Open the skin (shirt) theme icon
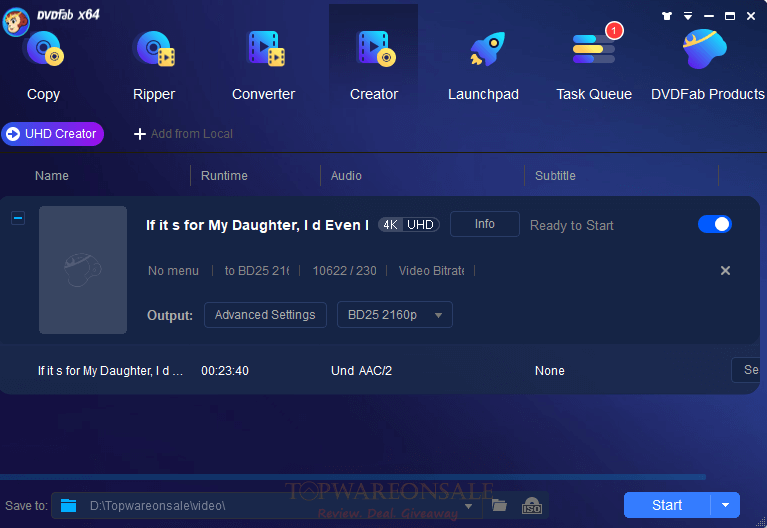The image size is (767, 528). click(667, 16)
